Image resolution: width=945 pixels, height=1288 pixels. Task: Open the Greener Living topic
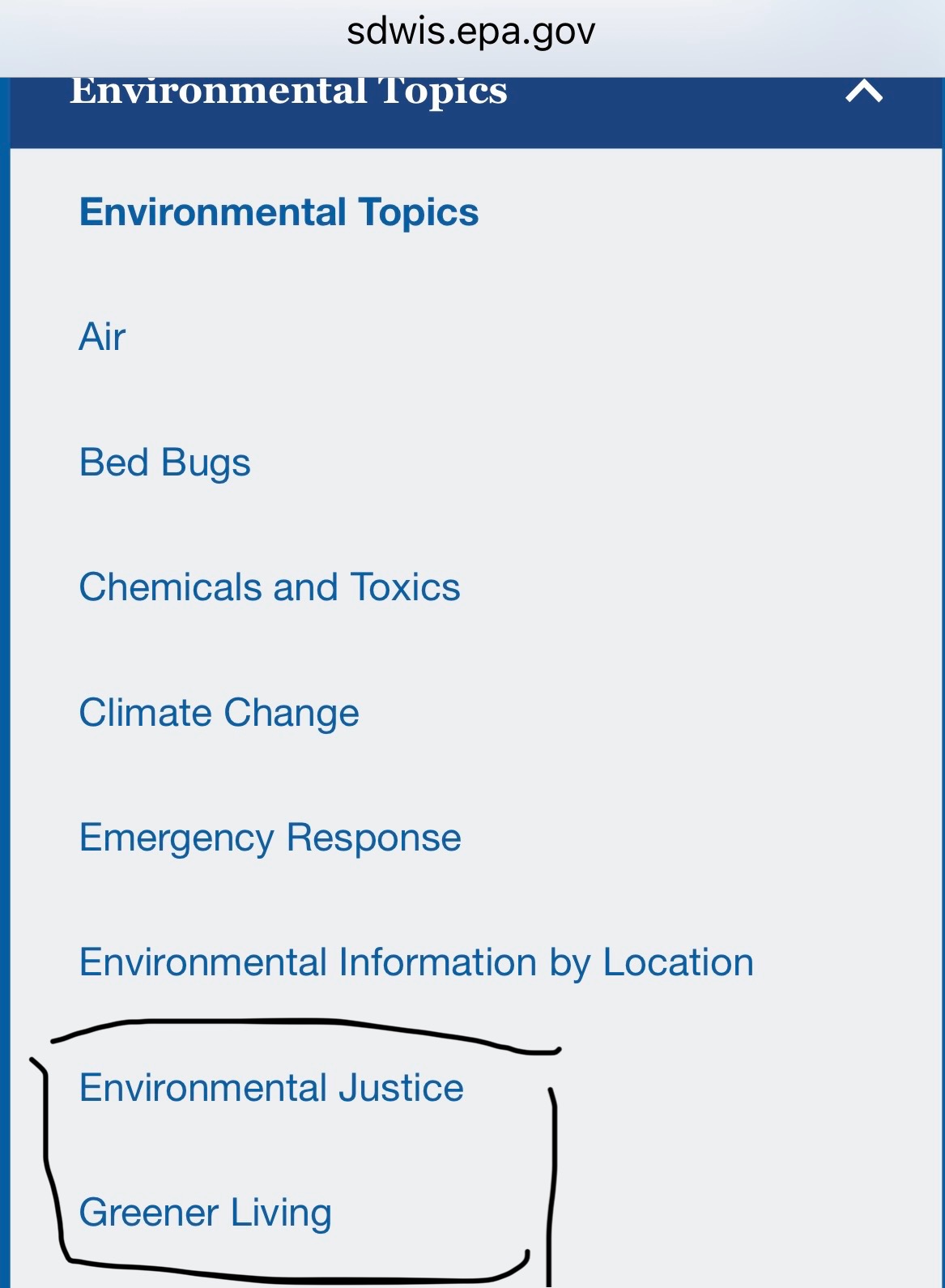click(206, 1213)
